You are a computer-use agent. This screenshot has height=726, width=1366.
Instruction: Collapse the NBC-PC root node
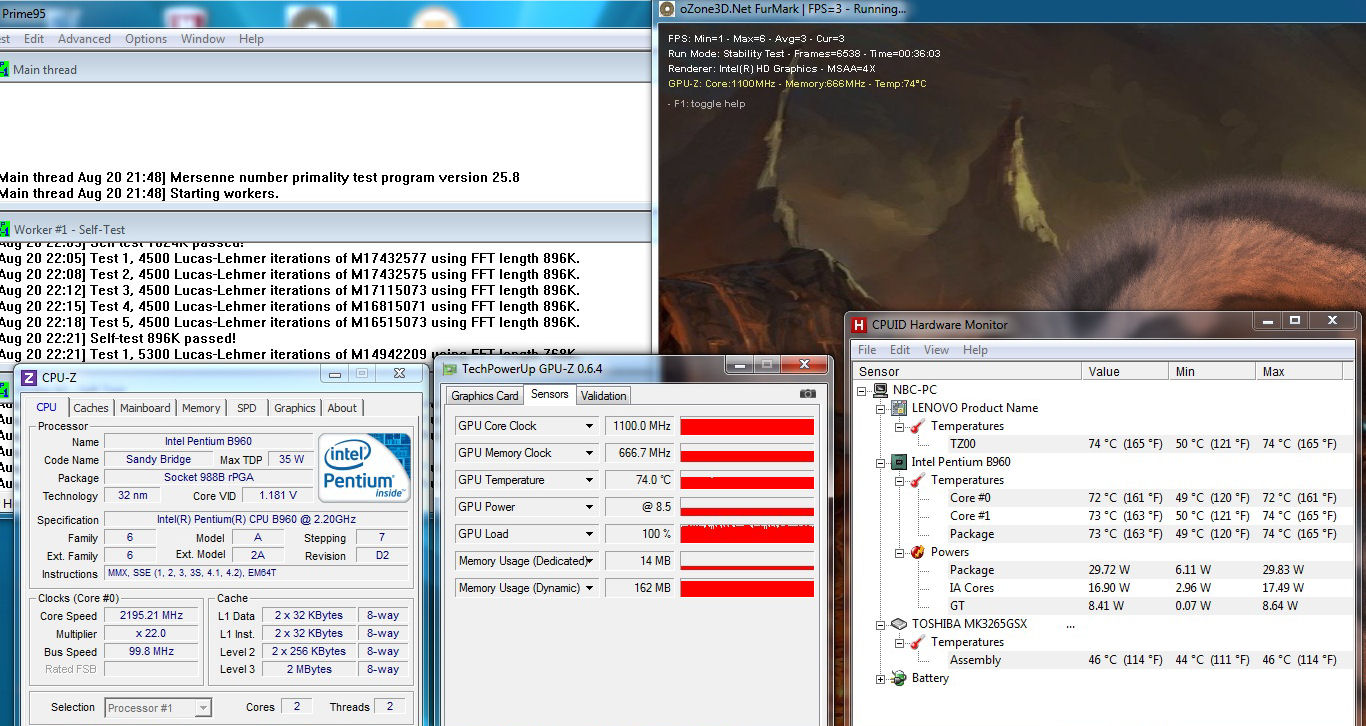coord(863,390)
